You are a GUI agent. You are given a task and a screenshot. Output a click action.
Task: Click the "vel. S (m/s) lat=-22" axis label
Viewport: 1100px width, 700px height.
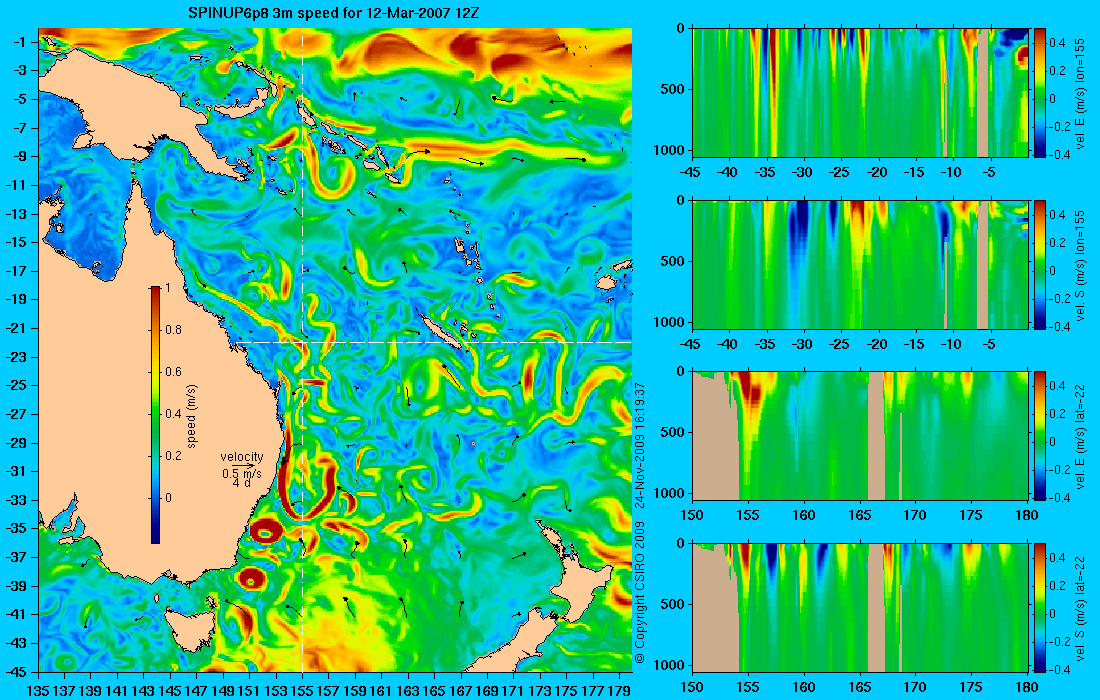coord(1080,607)
